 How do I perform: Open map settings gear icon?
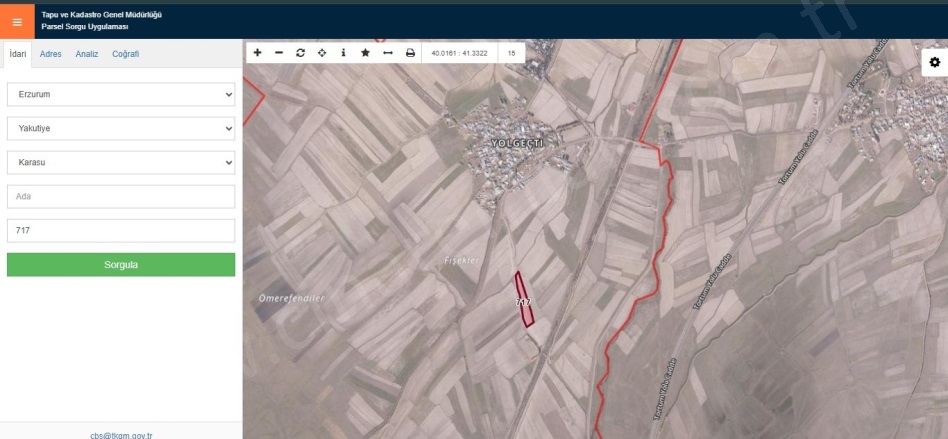[934, 62]
